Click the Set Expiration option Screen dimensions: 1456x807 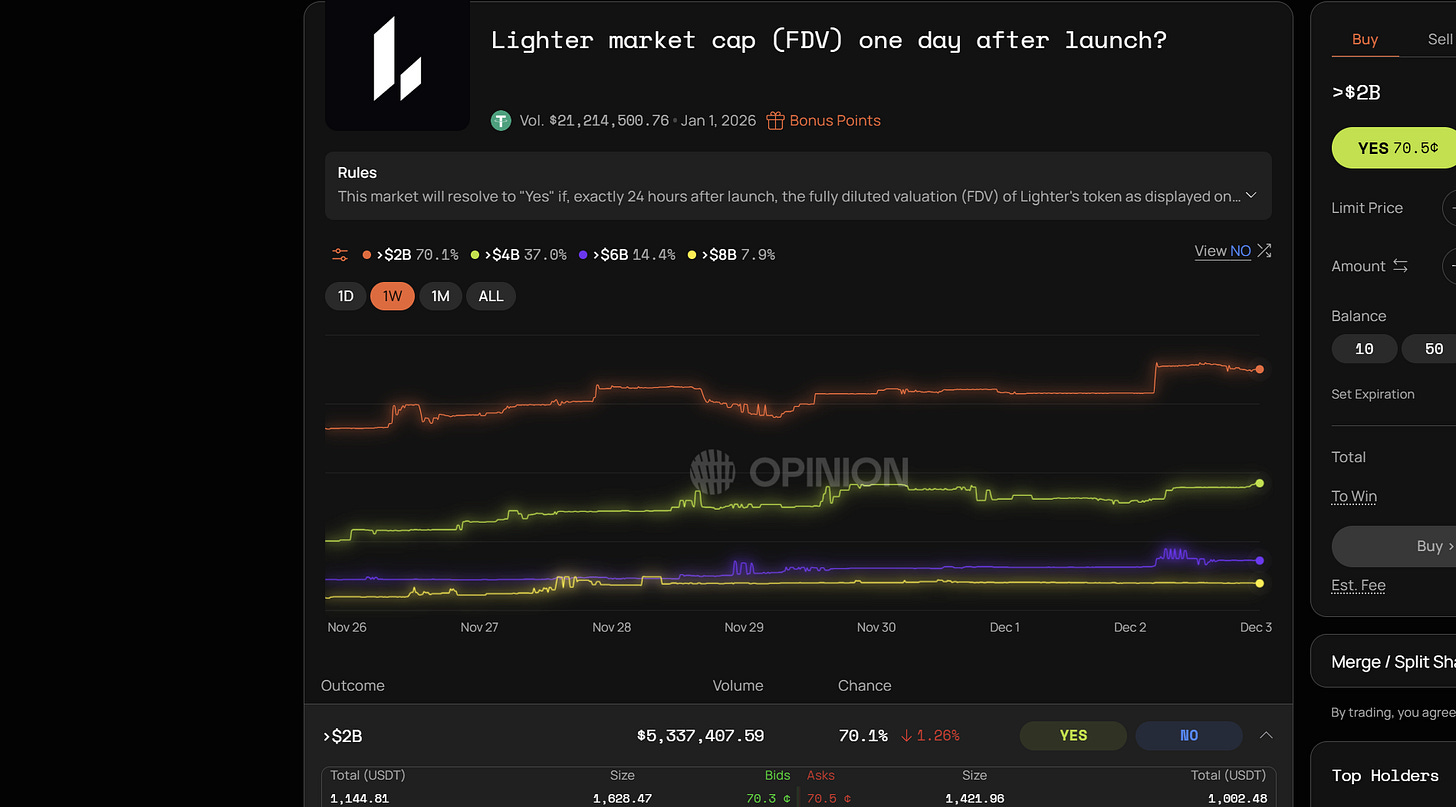1373,394
